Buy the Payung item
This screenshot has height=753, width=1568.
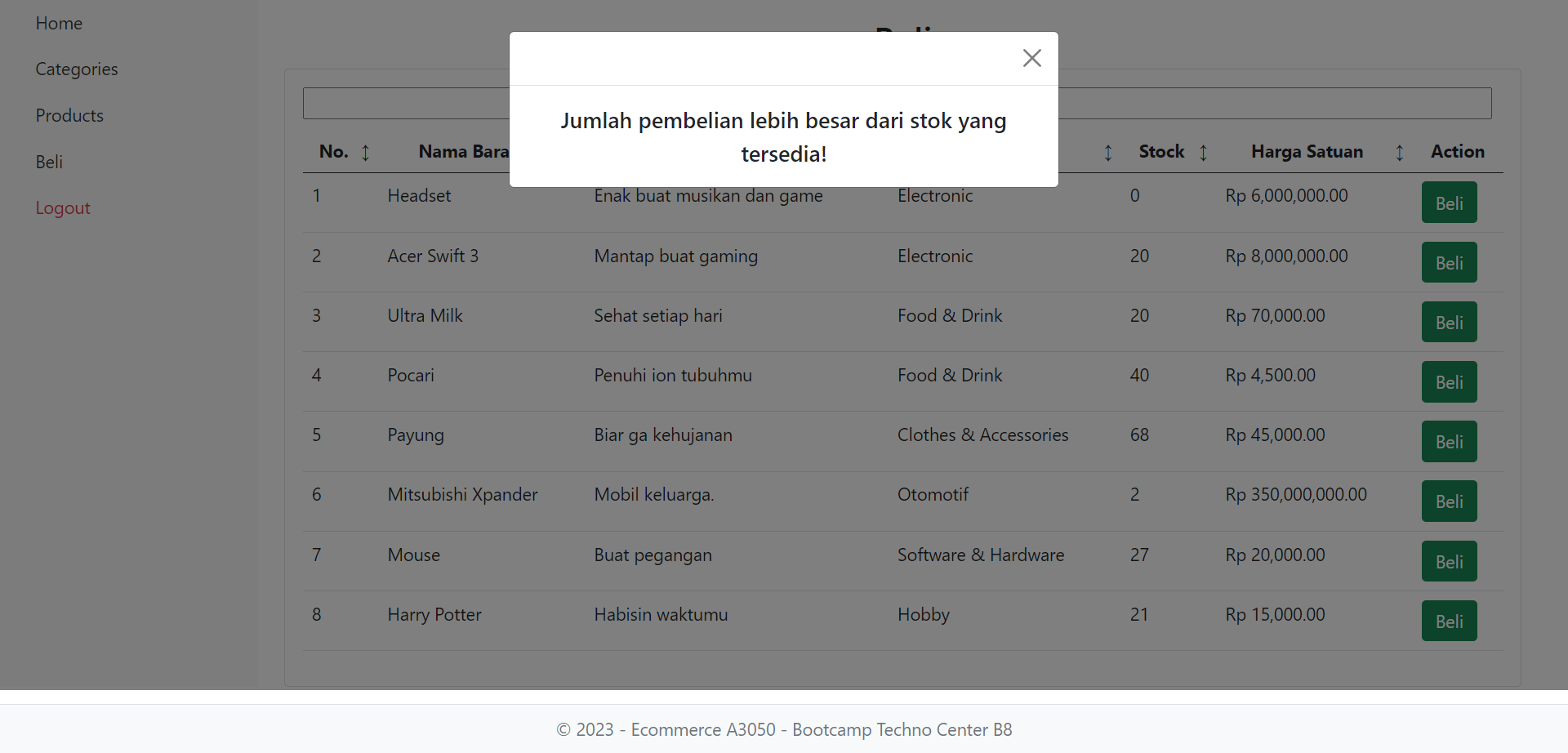[x=1449, y=442]
